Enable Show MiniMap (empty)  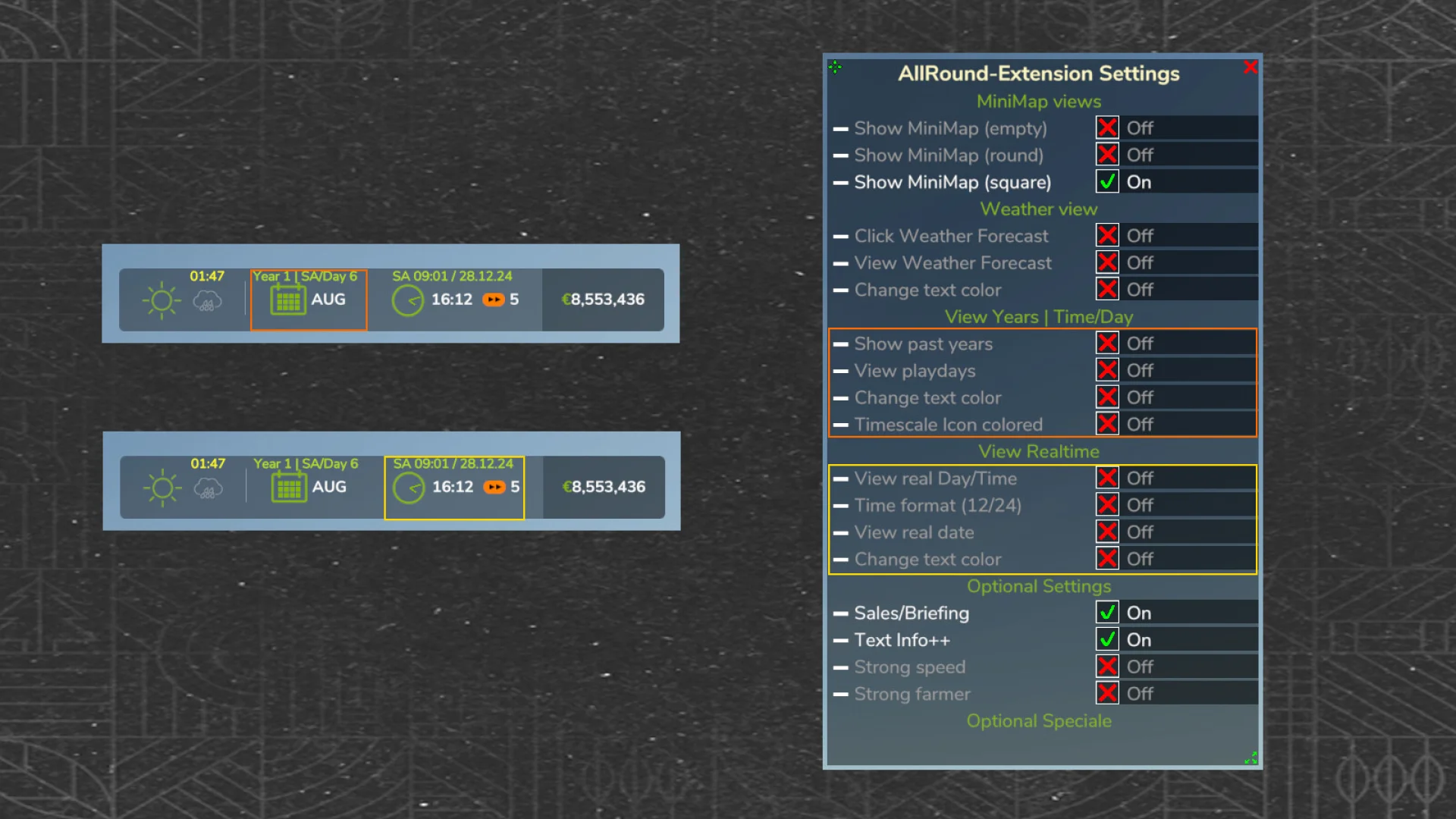tap(1106, 127)
